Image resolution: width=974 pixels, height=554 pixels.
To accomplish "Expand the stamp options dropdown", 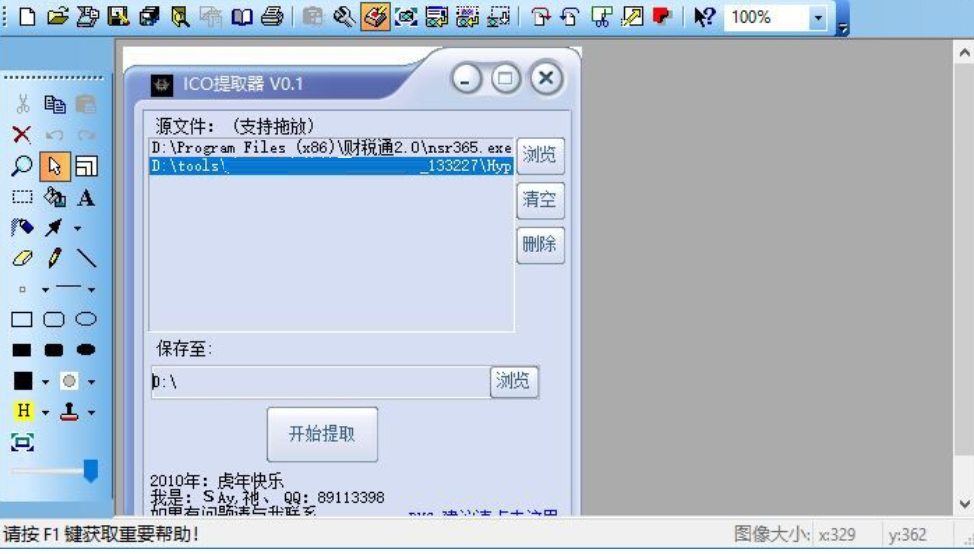I will [91, 412].
